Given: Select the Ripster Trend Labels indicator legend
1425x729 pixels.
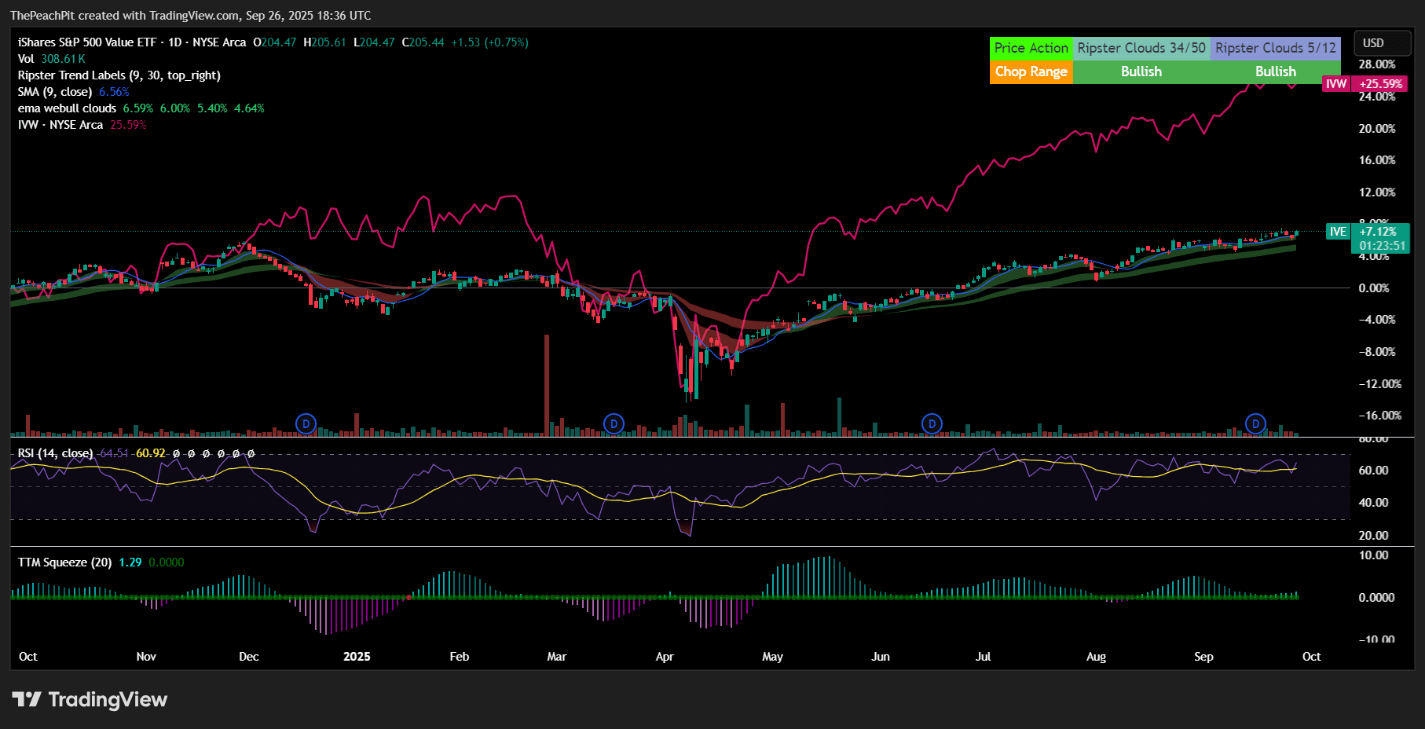Looking at the screenshot, I should pyautogui.click(x=119, y=75).
